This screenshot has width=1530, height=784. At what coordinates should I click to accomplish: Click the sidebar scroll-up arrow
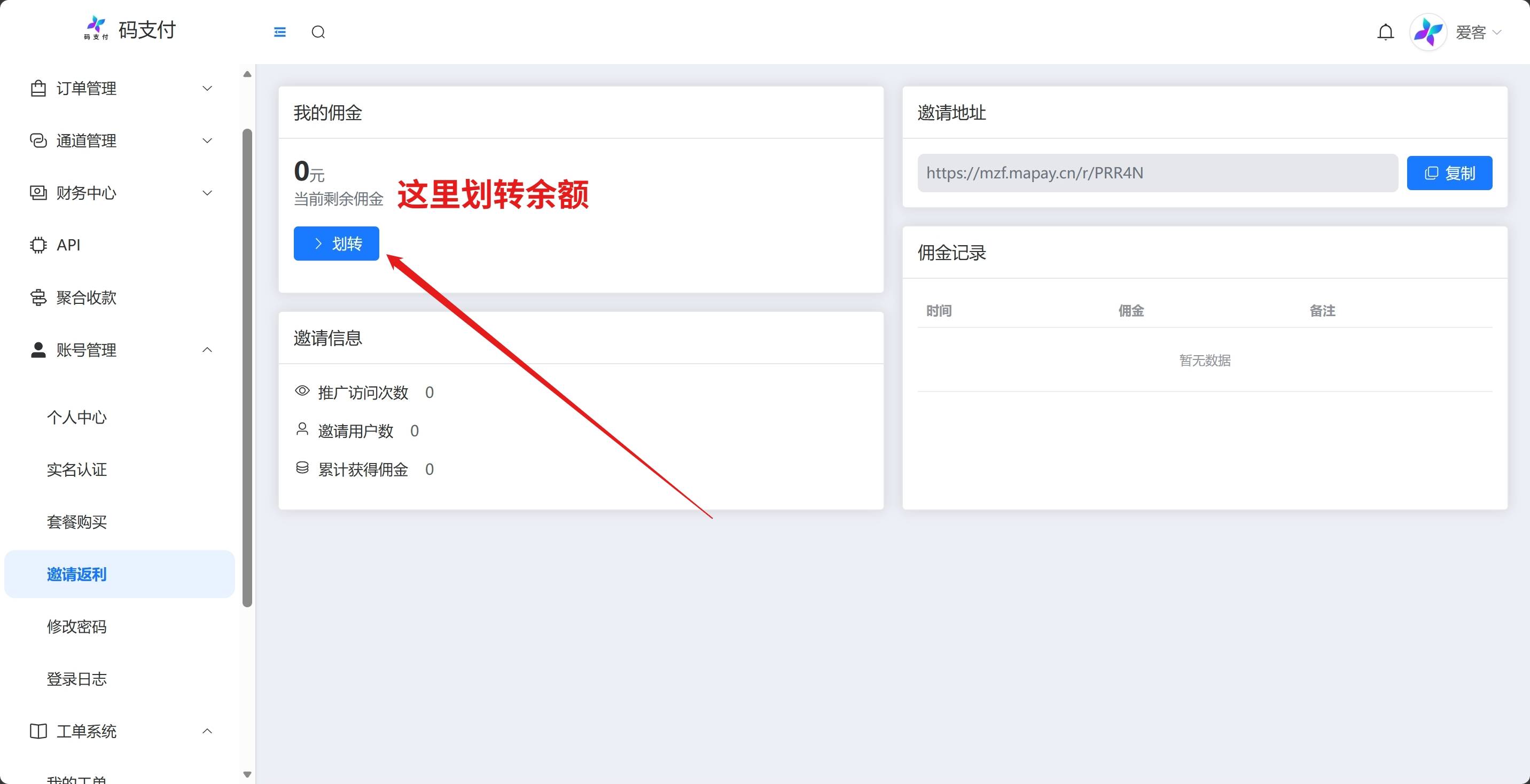click(247, 74)
